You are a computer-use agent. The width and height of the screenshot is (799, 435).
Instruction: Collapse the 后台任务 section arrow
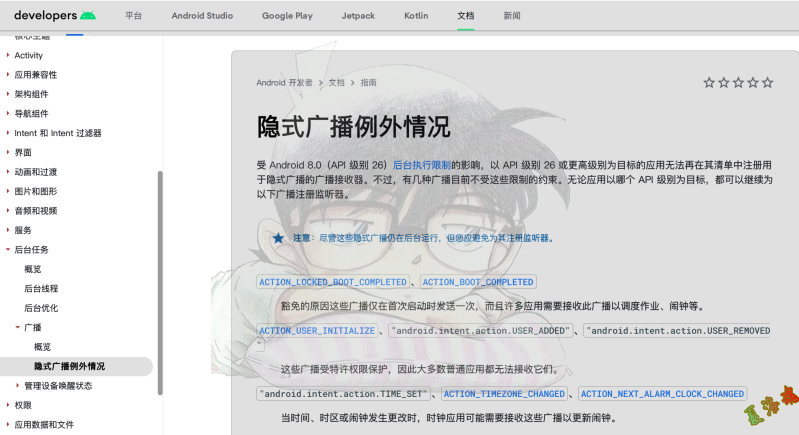(x=8, y=250)
